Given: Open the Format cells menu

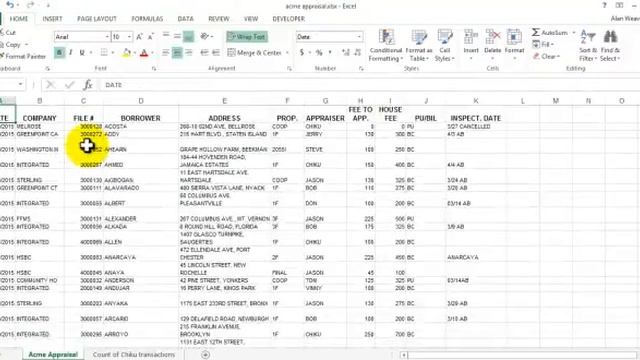Looking at the screenshot, I should pos(514,46).
